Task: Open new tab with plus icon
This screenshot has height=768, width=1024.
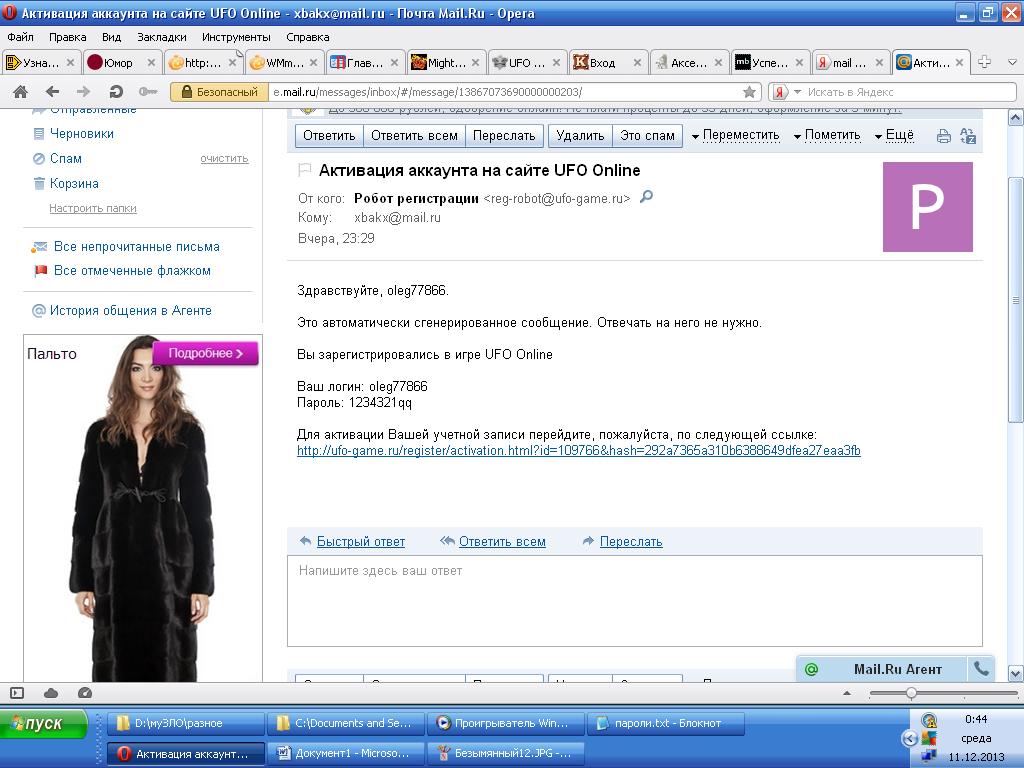Action: point(984,62)
